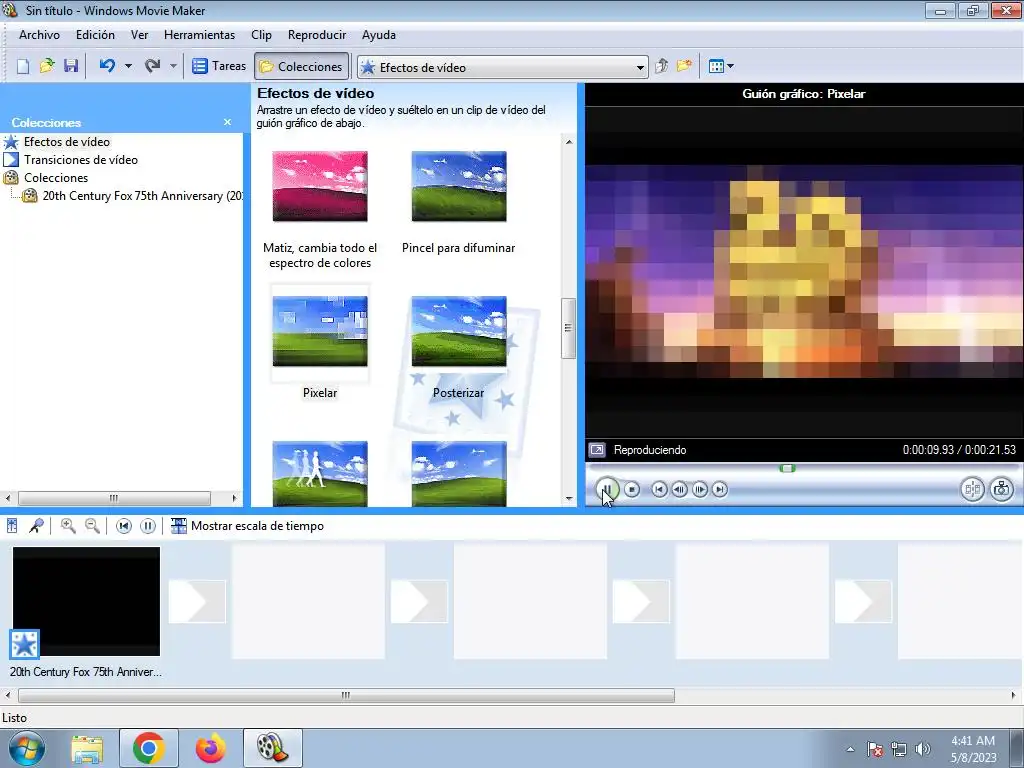Image resolution: width=1024 pixels, height=768 pixels.
Task: Click the preview seek bar position marker
Action: tap(788, 468)
